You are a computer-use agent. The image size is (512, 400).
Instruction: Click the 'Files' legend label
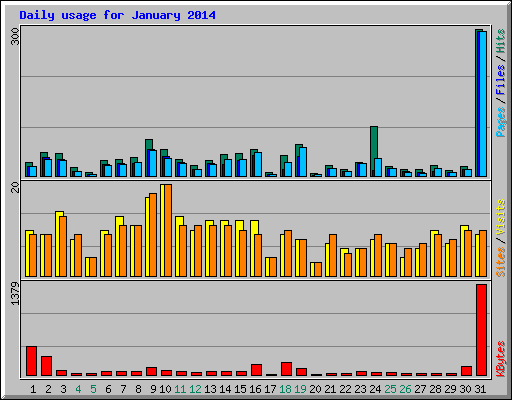tap(500, 79)
